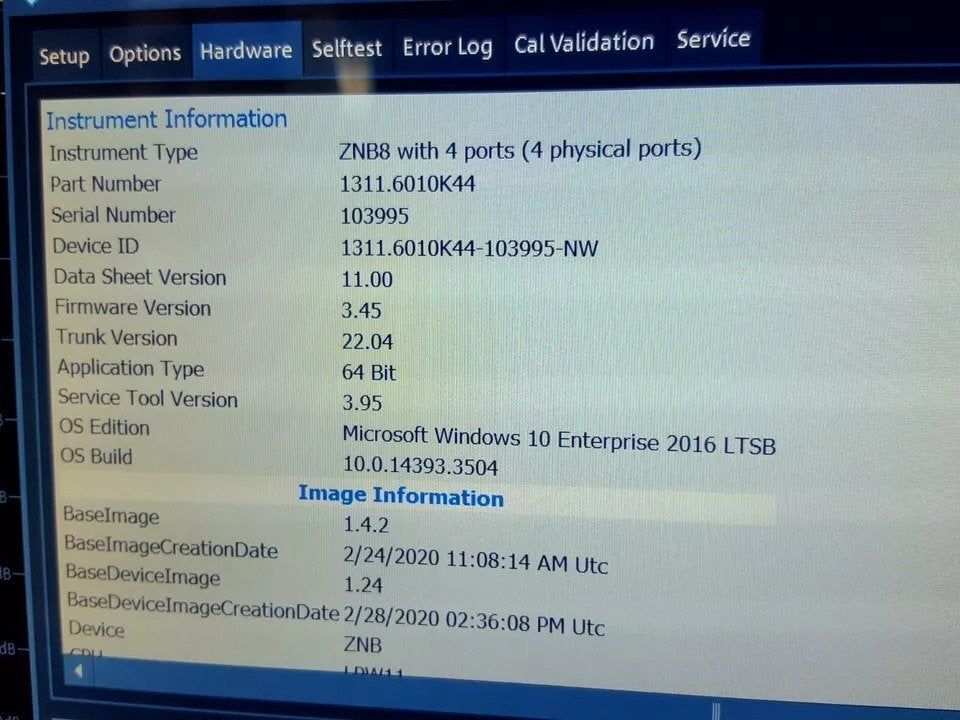Open the Selftest tab
960x720 pixels.
[347, 48]
